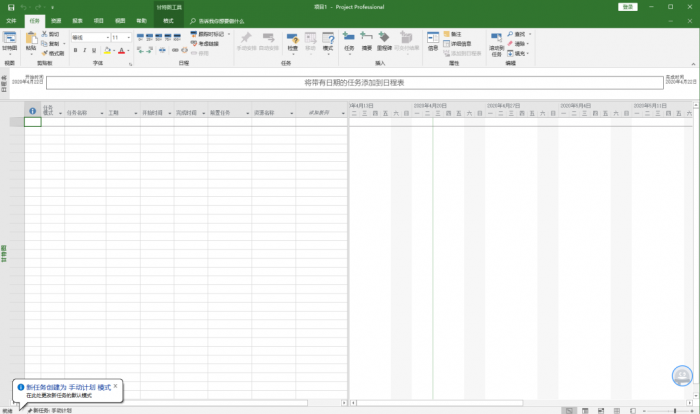The height and width of the screenshot is (414, 700).
Task: Click the Cut scissors icon
Action: point(45,34)
